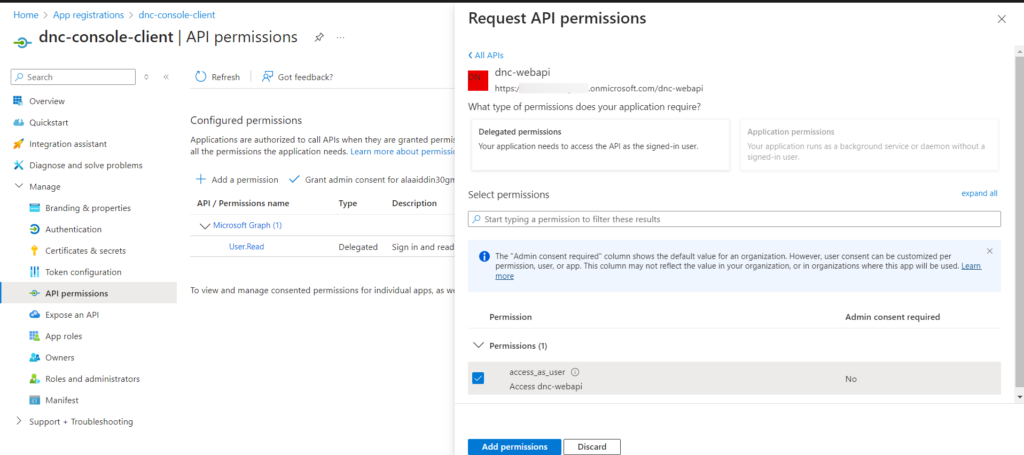Viewport: 1024px width, 455px height.
Task: Click the dnc-console-client breadcrumb
Action: [177, 14]
